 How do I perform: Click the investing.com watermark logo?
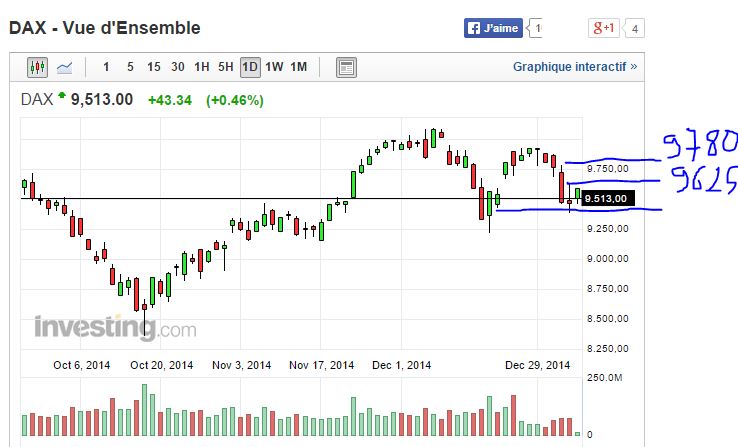115,327
